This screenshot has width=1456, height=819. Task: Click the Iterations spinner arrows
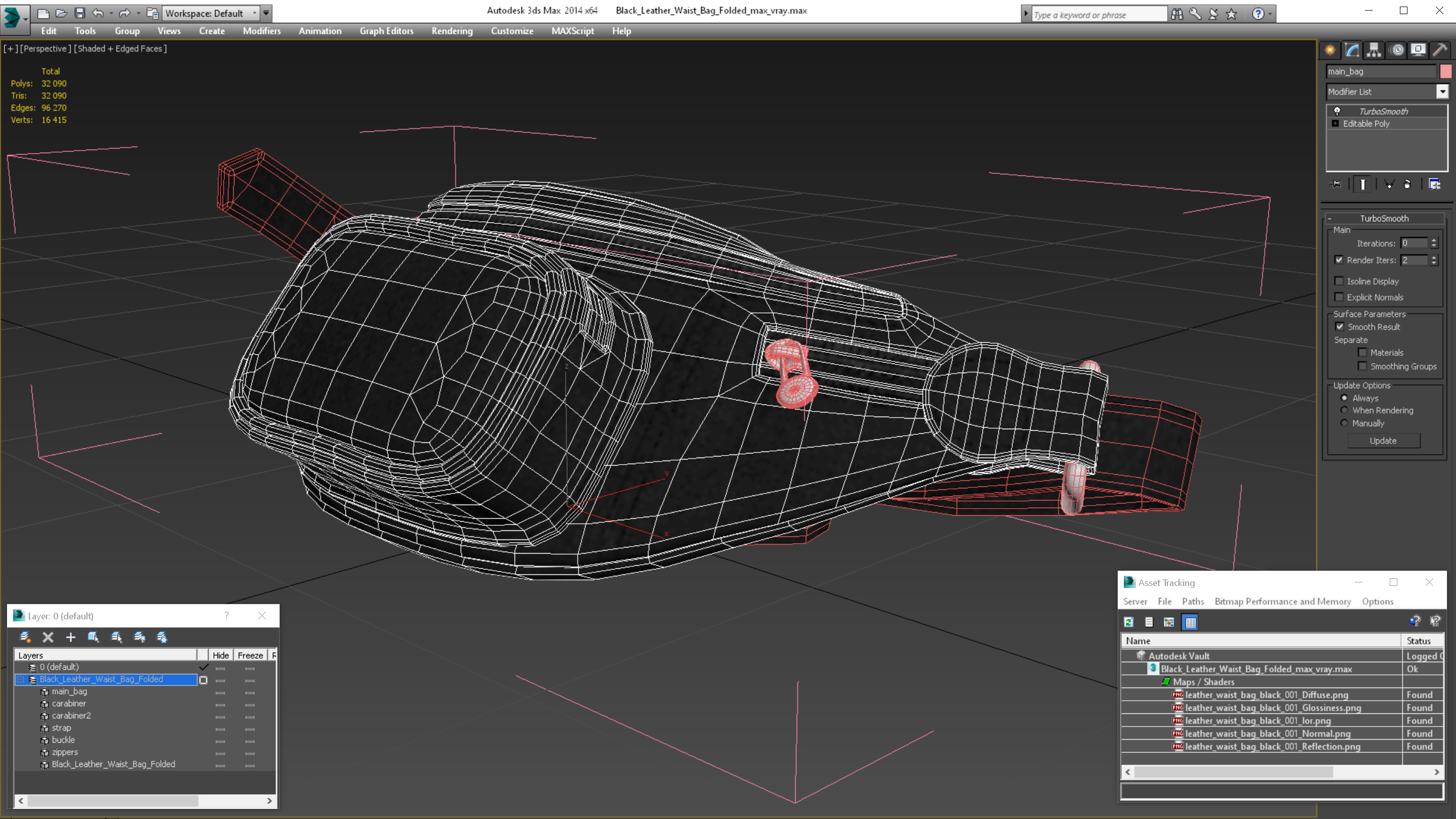(x=1434, y=244)
